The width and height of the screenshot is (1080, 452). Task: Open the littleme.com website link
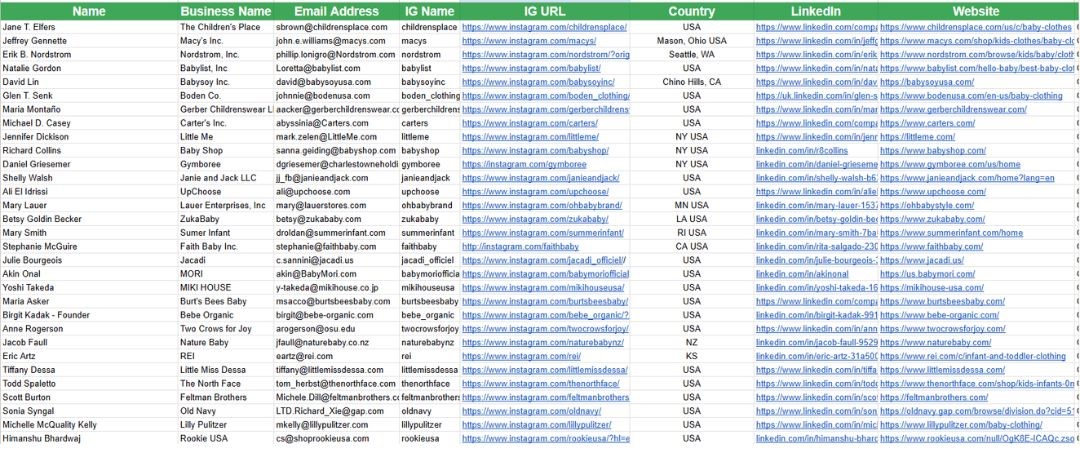pyautogui.click(x=917, y=137)
